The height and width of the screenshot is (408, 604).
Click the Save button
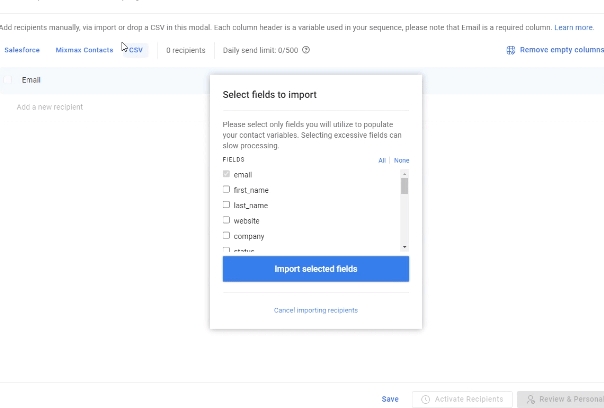coord(390,399)
